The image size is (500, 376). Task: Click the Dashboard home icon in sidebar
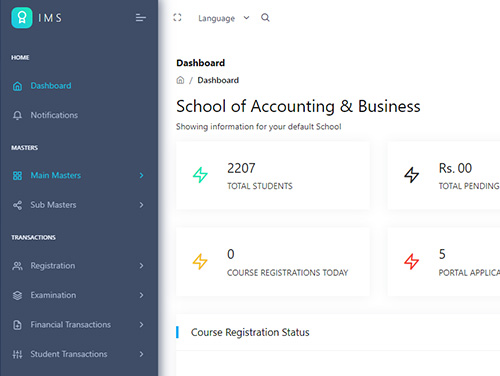click(17, 86)
